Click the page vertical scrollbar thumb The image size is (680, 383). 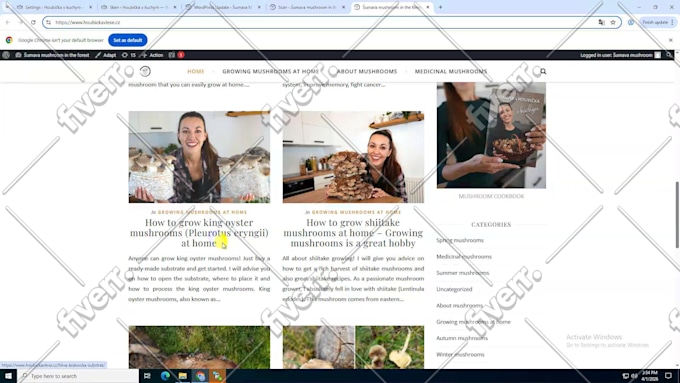677,214
